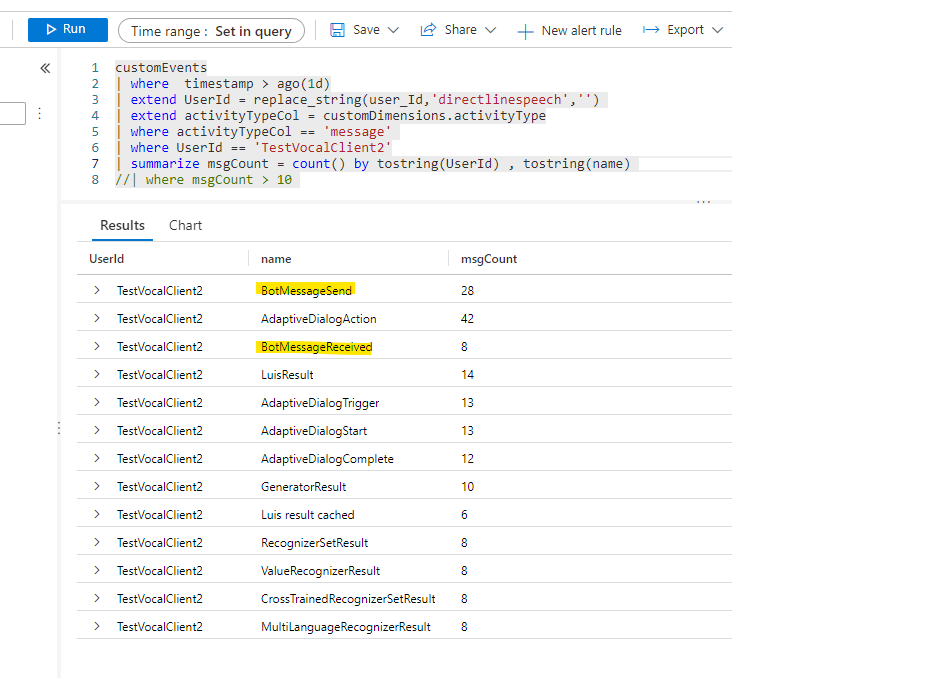The height and width of the screenshot is (678, 941).
Task: Click the Export arrow icon
Action: click(x=651, y=29)
